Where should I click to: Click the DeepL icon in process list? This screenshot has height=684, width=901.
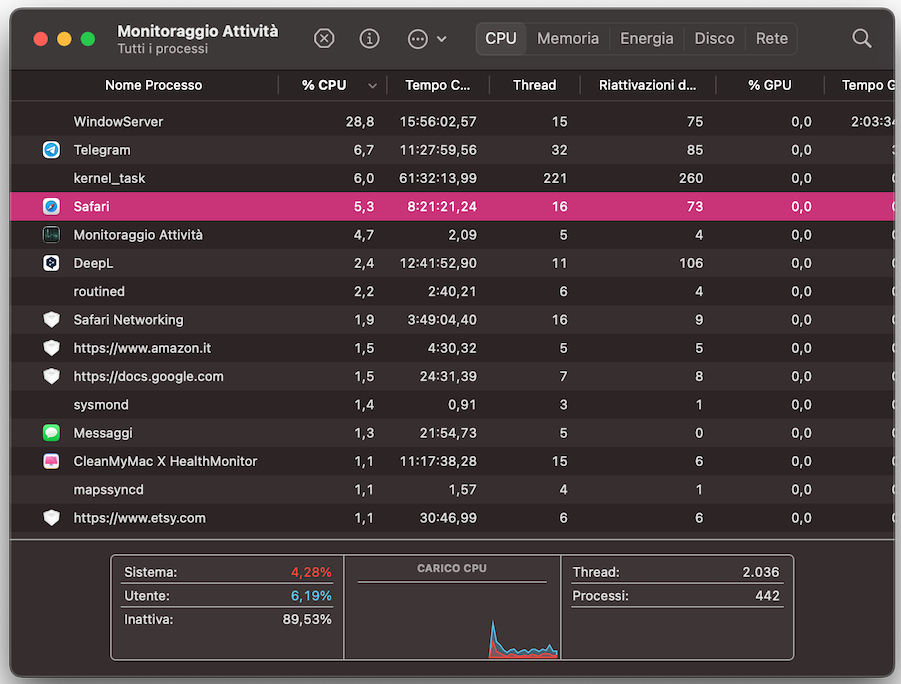pos(52,263)
